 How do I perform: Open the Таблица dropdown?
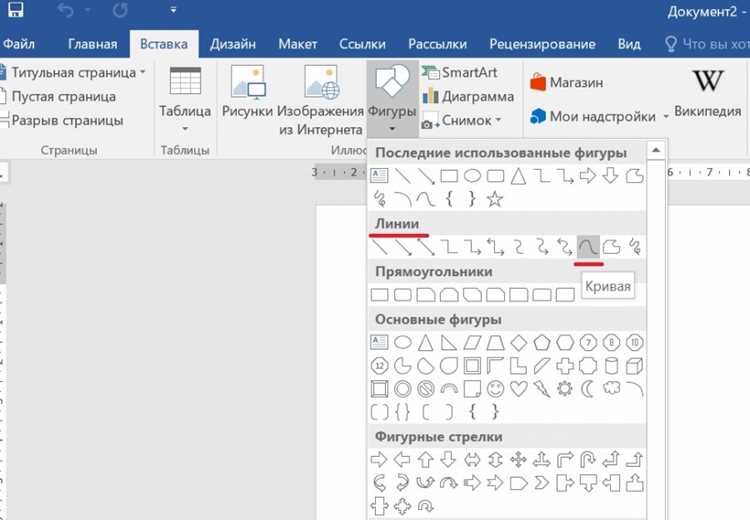tap(185, 100)
